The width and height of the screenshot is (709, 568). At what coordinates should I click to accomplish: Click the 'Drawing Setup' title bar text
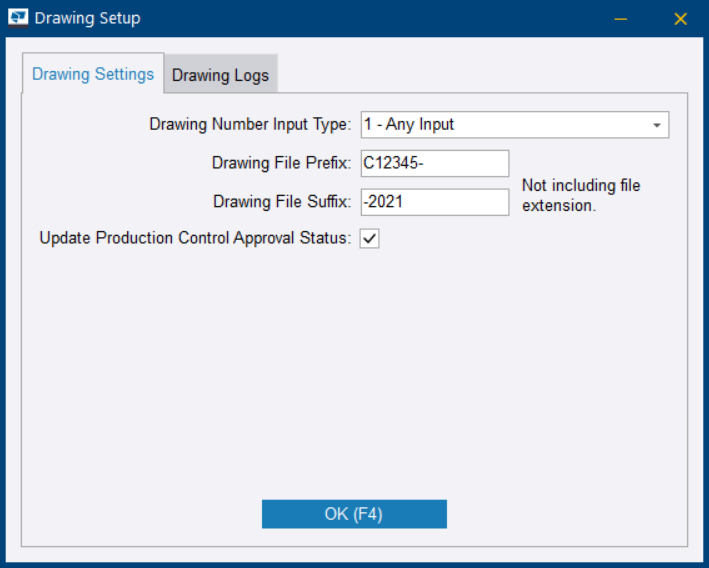click(x=88, y=18)
